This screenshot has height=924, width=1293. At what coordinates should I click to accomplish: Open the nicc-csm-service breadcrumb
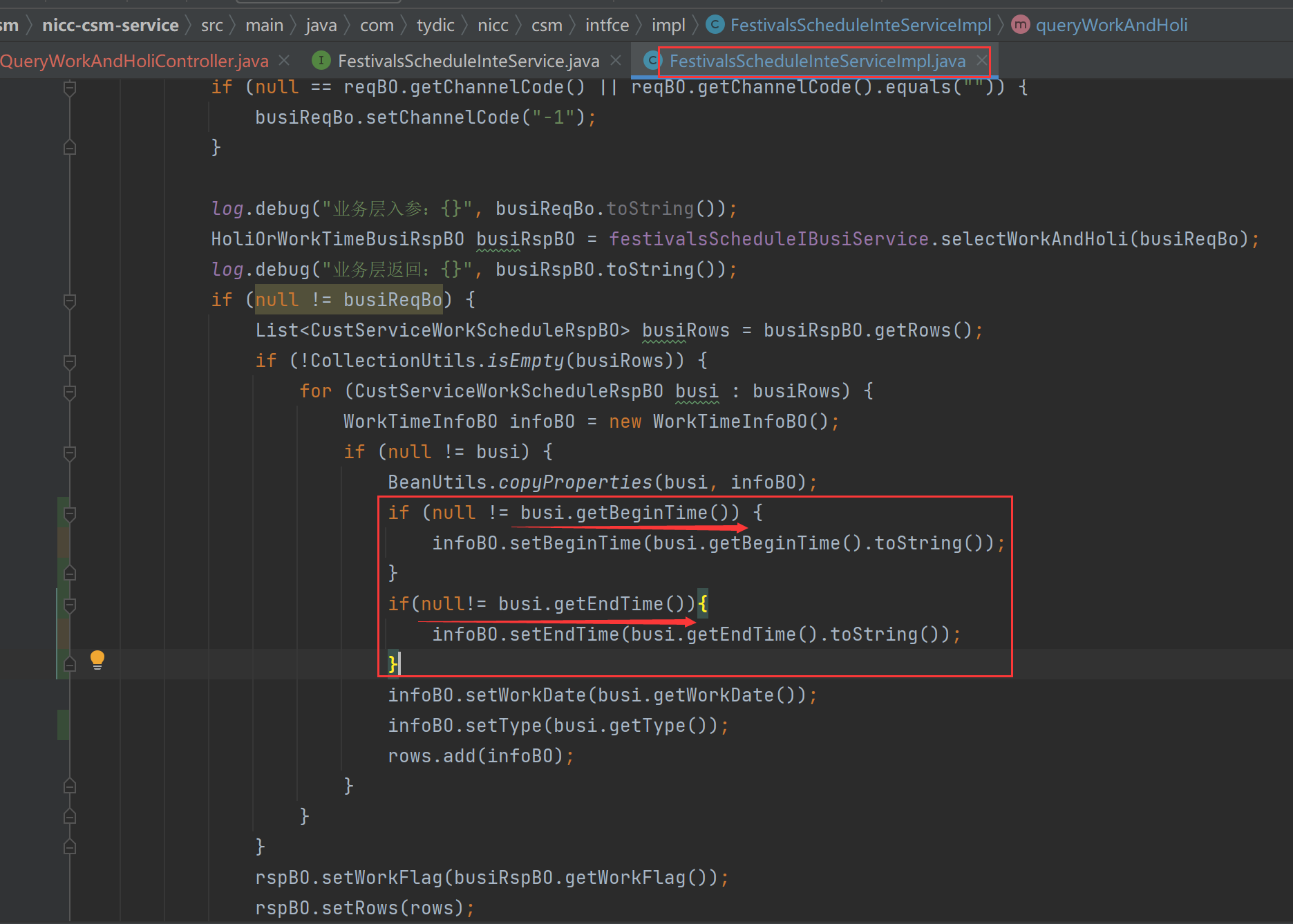point(110,24)
